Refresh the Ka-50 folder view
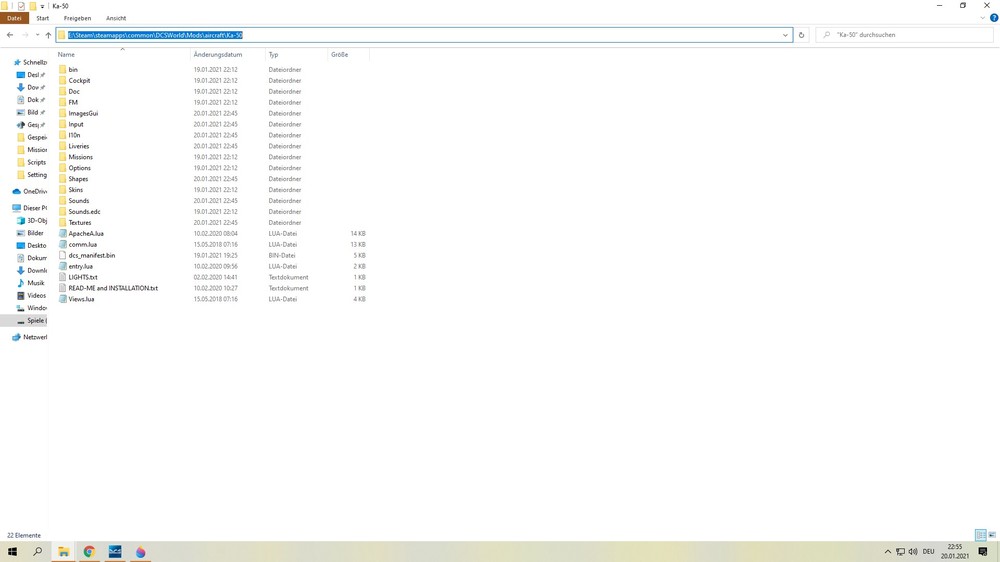The image size is (1000, 562). (802, 35)
